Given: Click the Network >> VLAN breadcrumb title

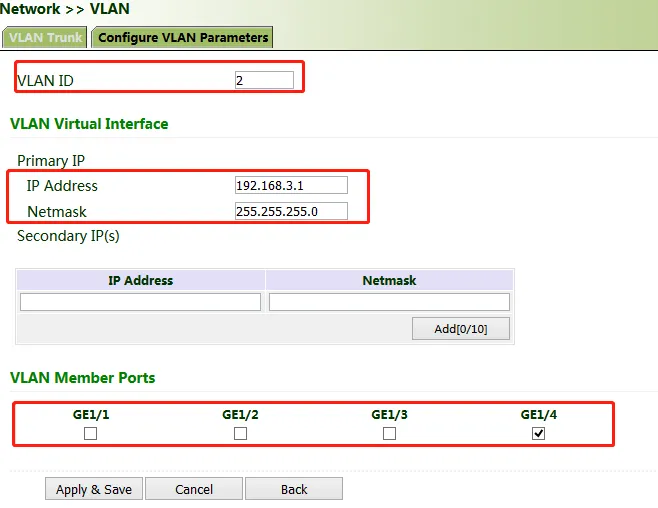Looking at the screenshot, I should [65, 9].
